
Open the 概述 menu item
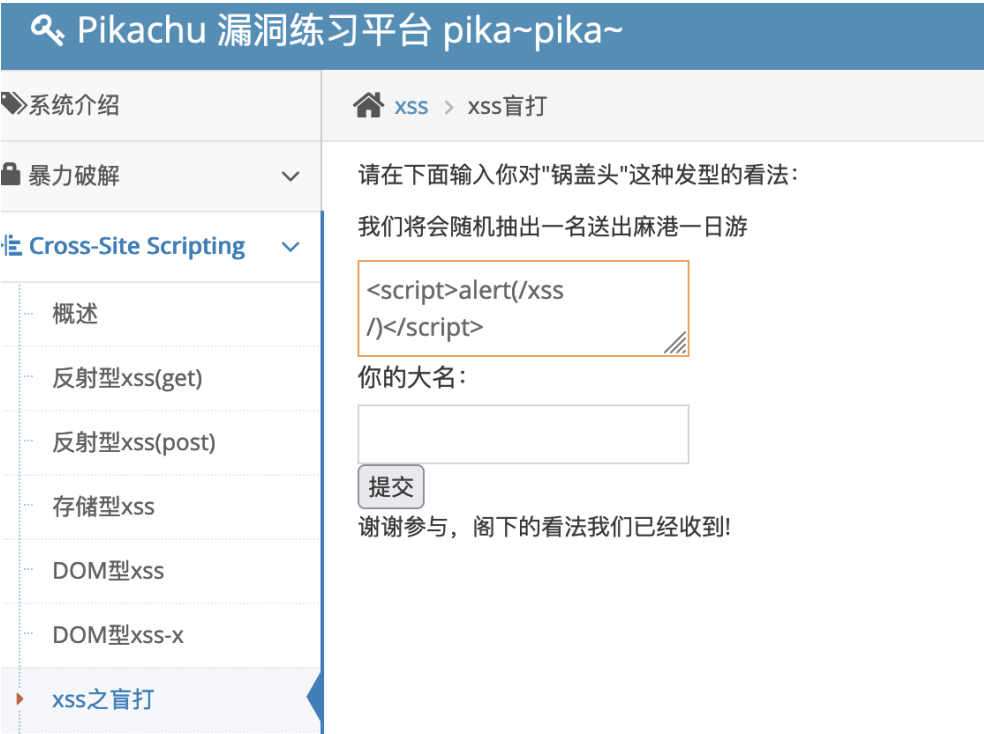click(x=75, y=314)
